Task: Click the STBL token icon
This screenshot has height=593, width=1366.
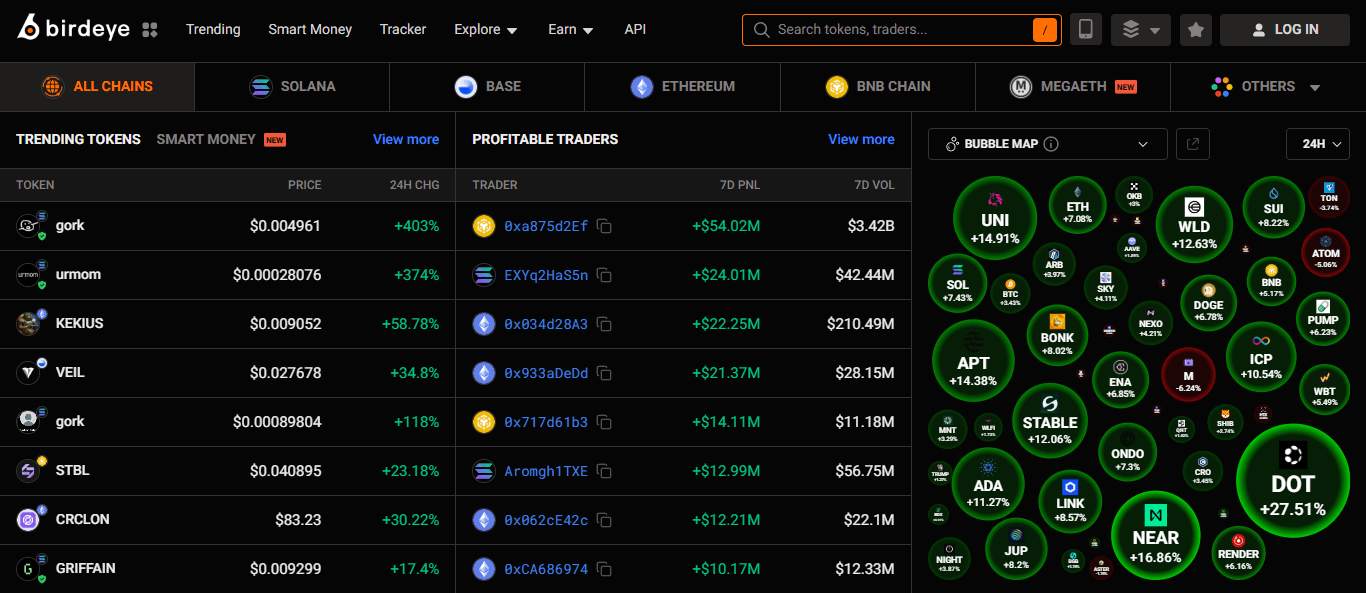Action: [28, 471]
